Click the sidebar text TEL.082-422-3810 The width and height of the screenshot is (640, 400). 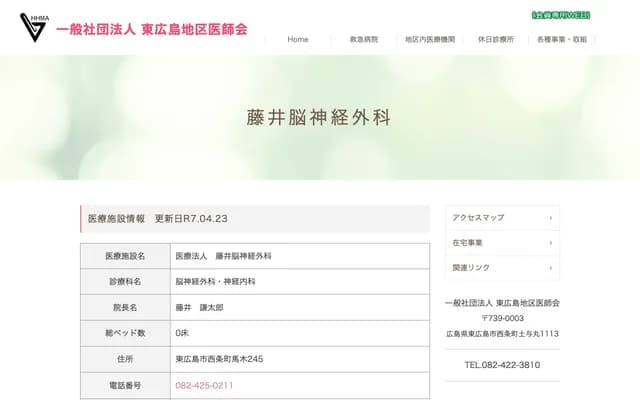pyautogui.click(x=502, y=365)
